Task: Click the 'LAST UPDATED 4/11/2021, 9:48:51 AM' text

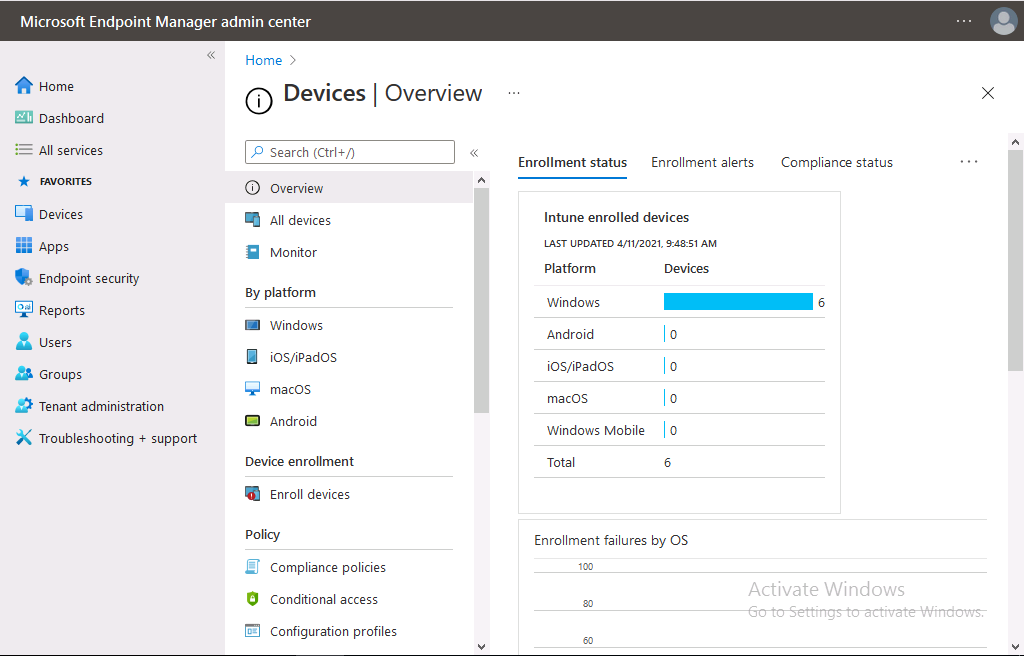Action: (x=630, y=243)
